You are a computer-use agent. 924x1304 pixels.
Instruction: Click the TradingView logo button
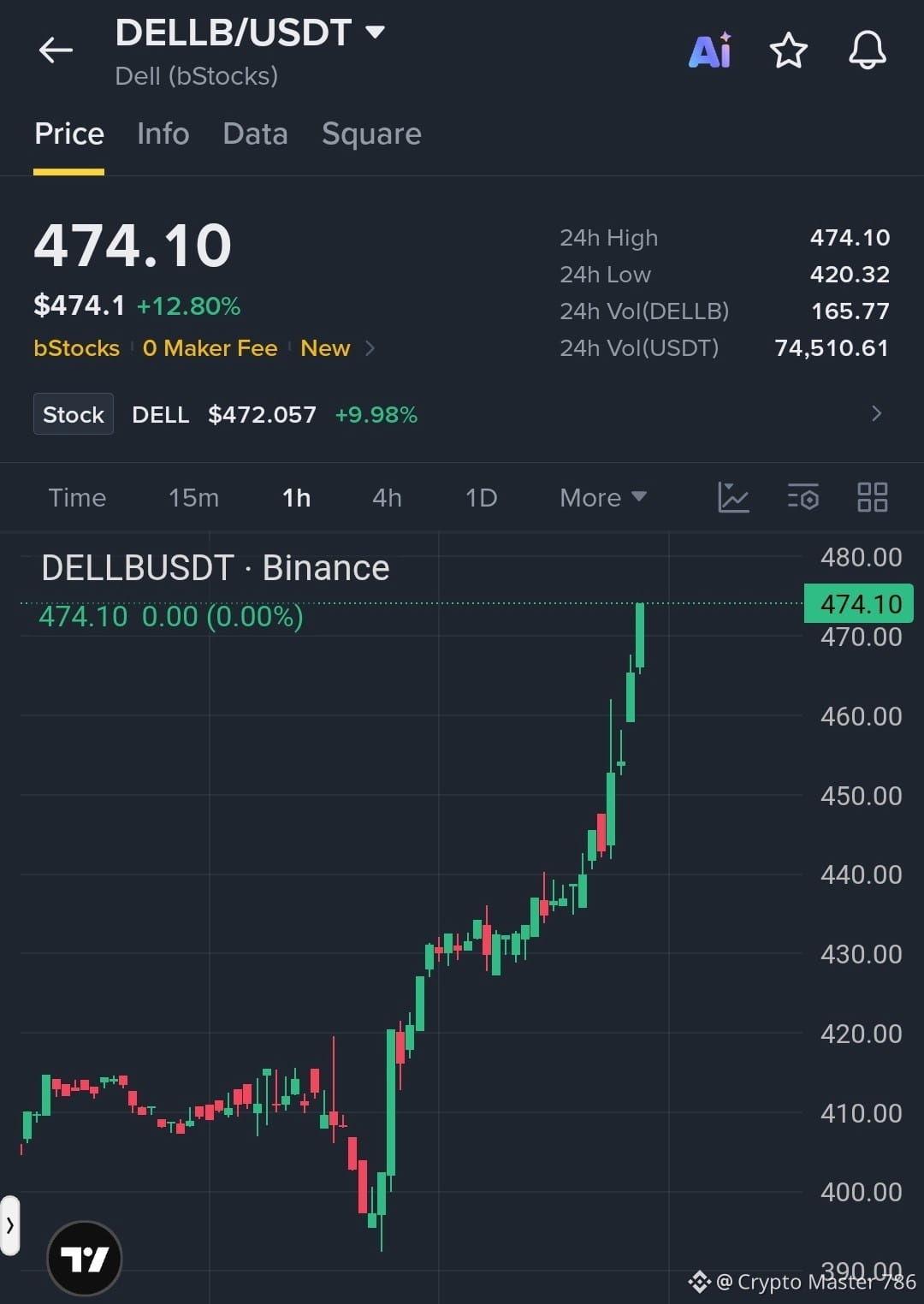(x=84, y=1259)
